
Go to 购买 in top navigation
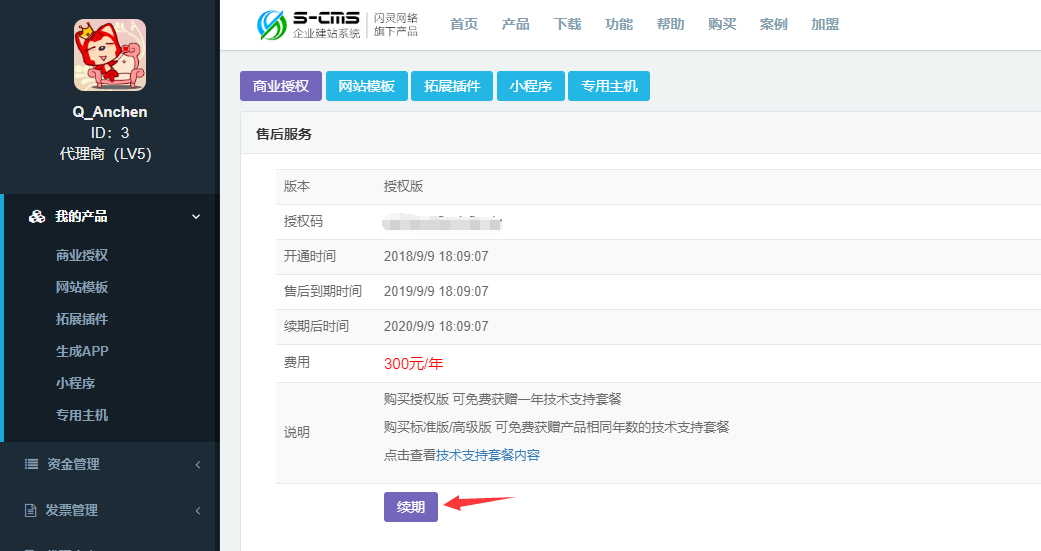point(722,24)
